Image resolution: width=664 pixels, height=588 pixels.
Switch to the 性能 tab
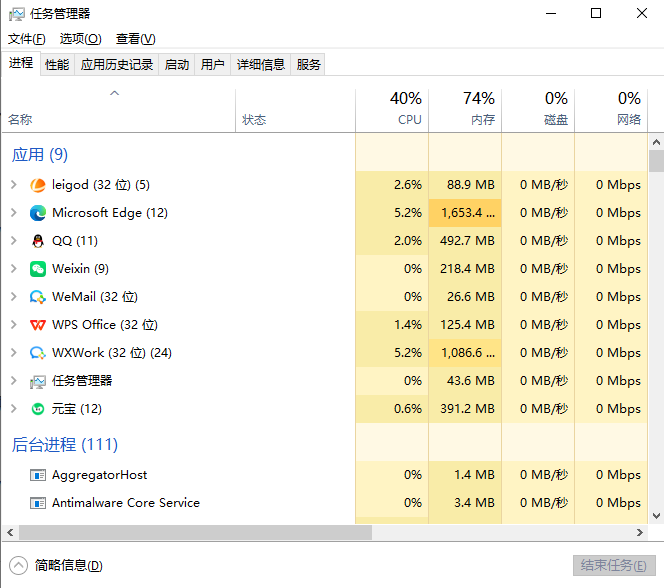[57, 65]
